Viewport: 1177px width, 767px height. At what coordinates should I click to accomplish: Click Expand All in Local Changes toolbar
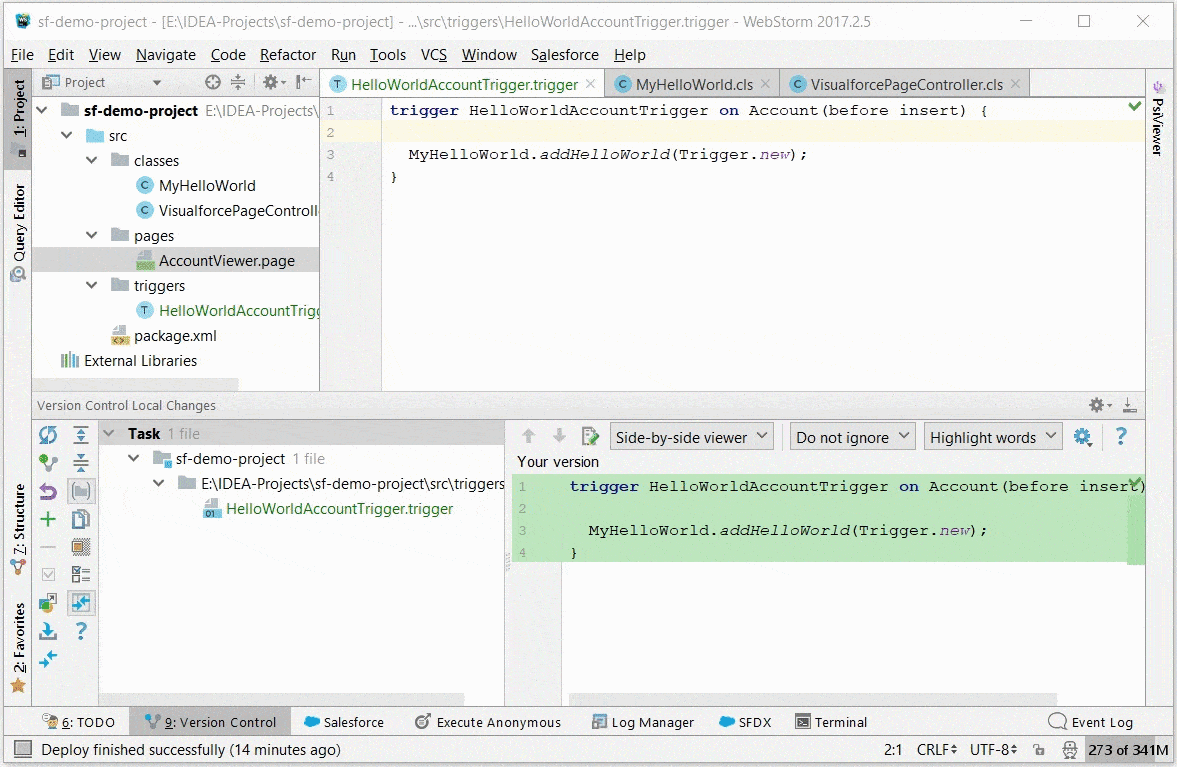click(81, 435)
